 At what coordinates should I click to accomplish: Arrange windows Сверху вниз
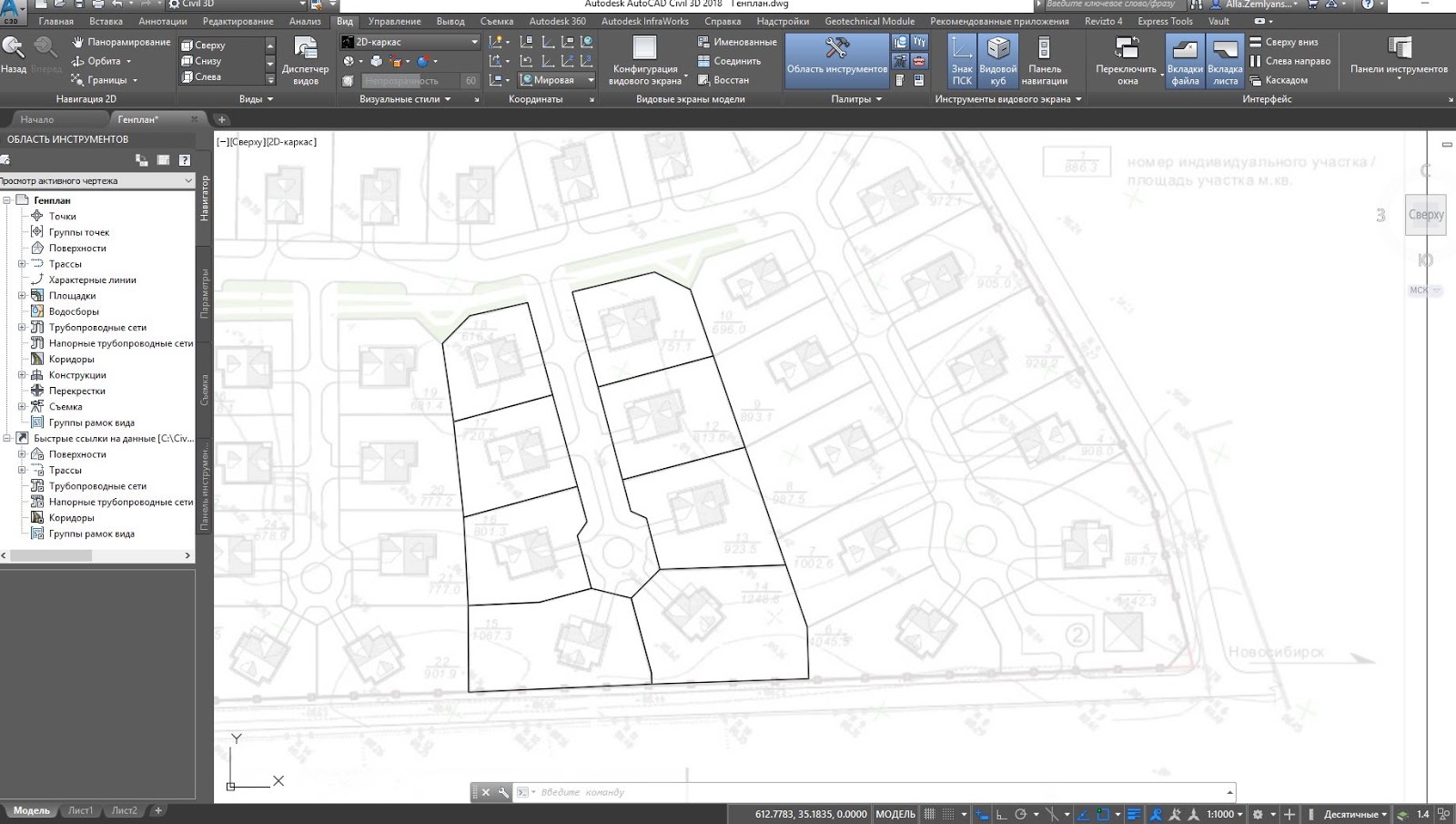point(1283,42)
